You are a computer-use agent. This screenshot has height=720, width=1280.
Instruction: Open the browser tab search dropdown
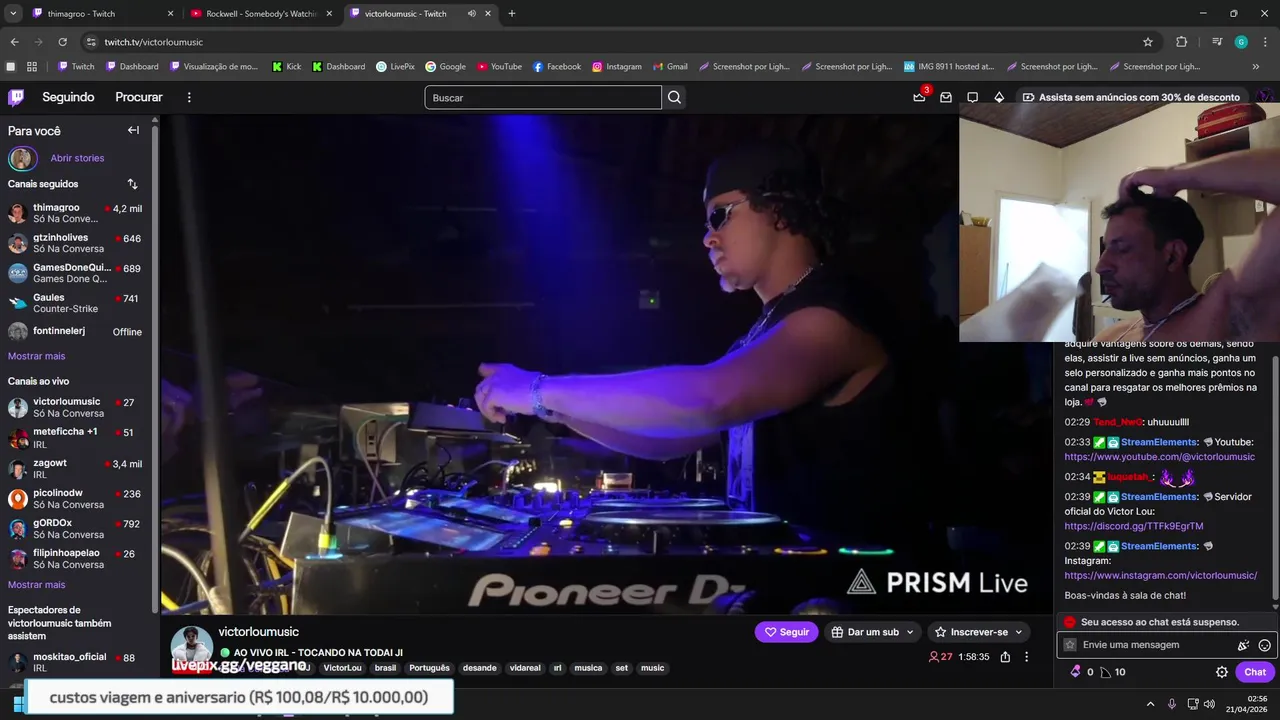[13, 14]
